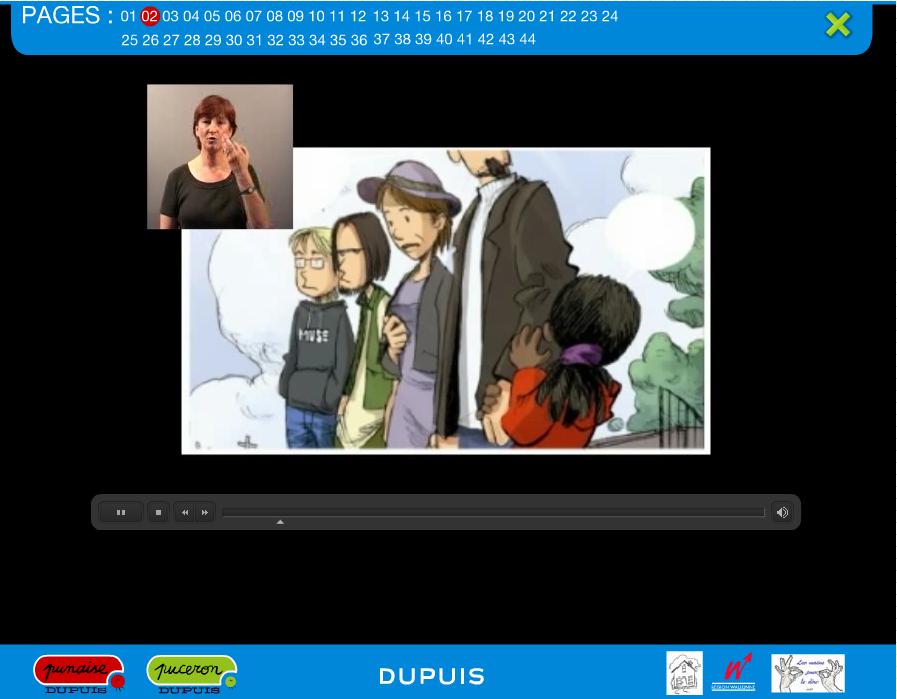Click the progress position marker triangle
The height and width of the screenshot is (699, 897).
click(x=280, y=522)
